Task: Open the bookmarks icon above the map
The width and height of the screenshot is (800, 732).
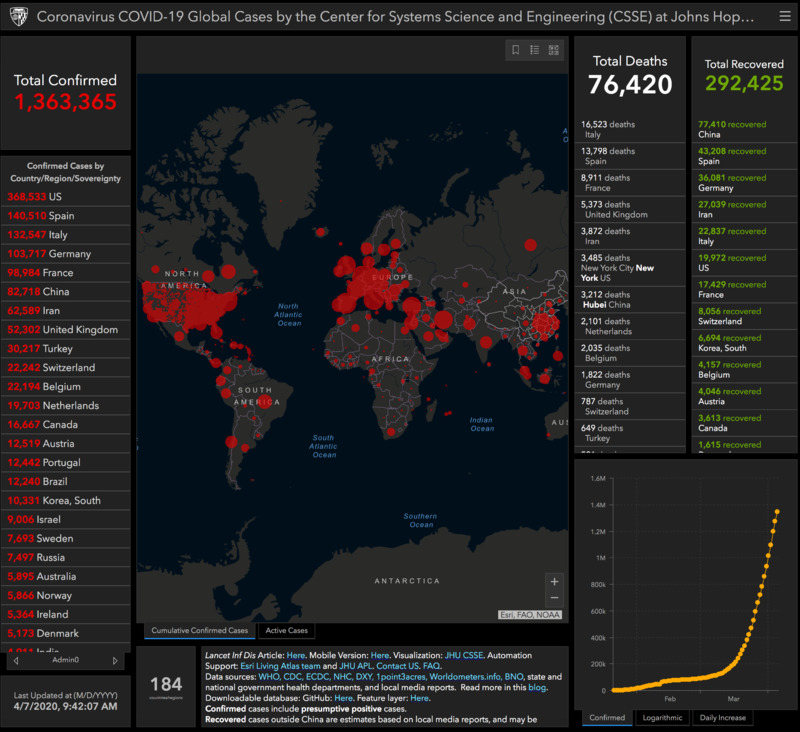Action: pos(516,50)
